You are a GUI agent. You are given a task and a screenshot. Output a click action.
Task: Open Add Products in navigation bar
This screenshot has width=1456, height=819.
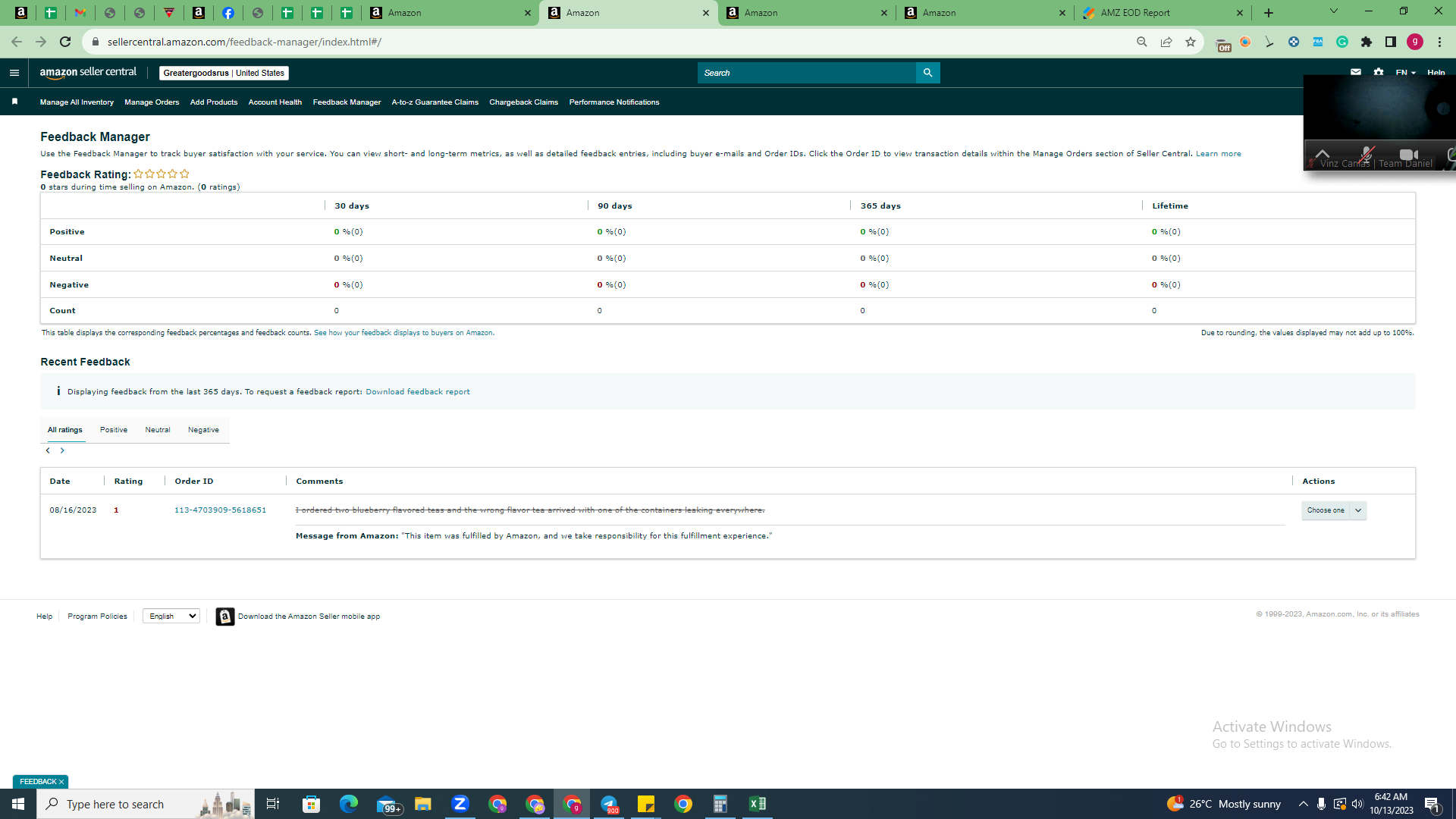pos(214,102)
